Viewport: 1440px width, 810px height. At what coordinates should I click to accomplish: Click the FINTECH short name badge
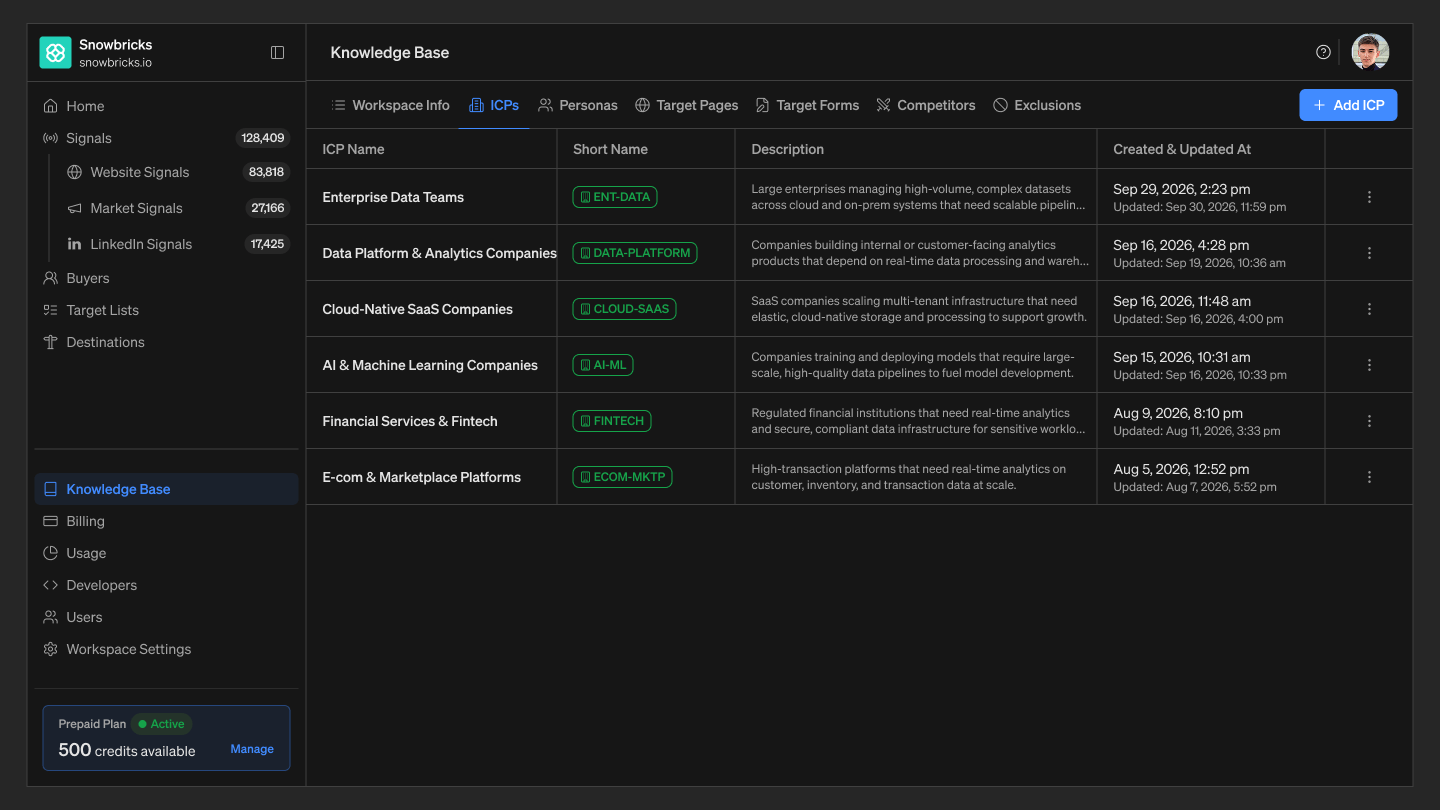point(612,421)
